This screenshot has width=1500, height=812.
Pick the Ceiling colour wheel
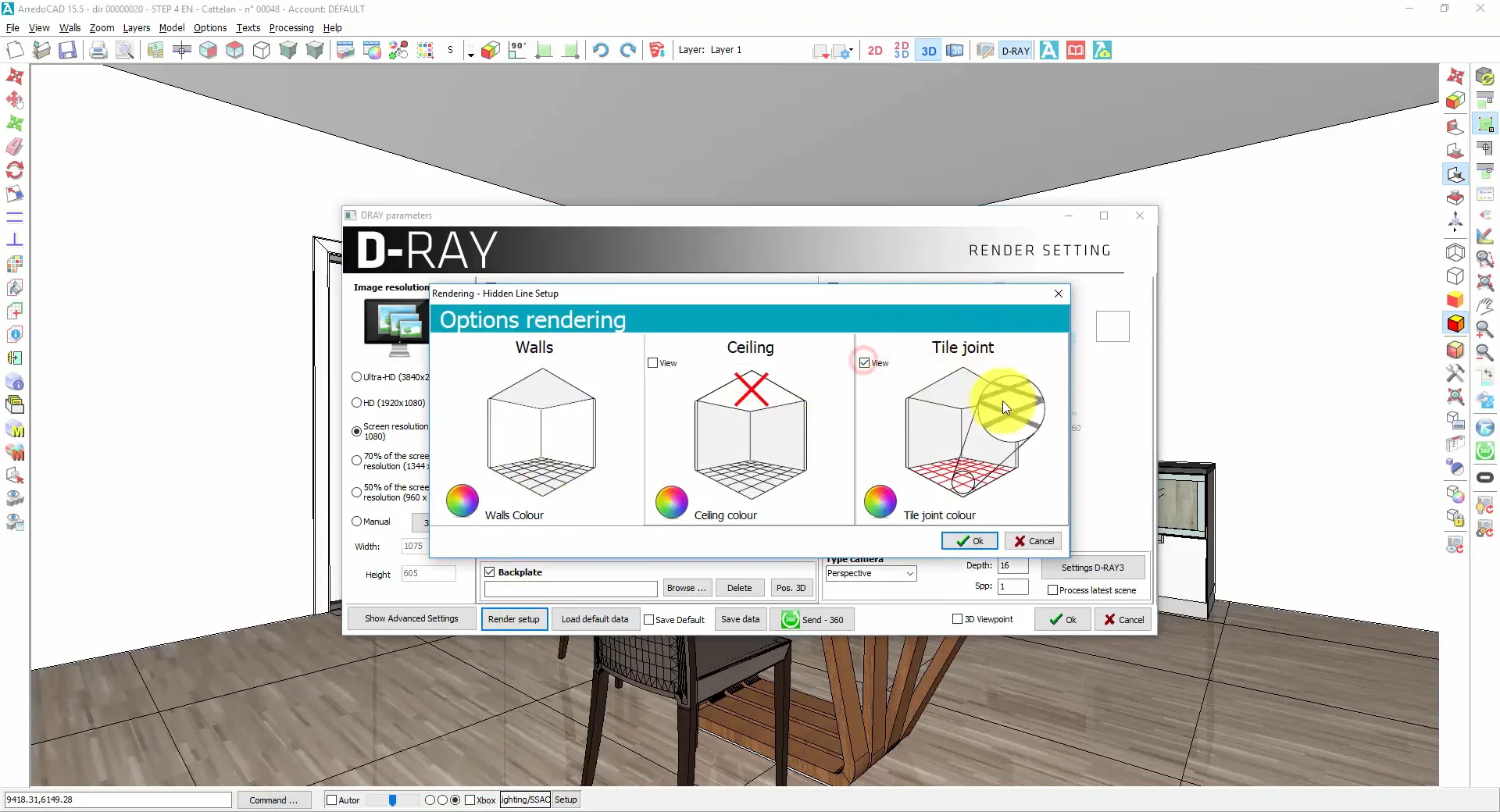coord(672,501)
